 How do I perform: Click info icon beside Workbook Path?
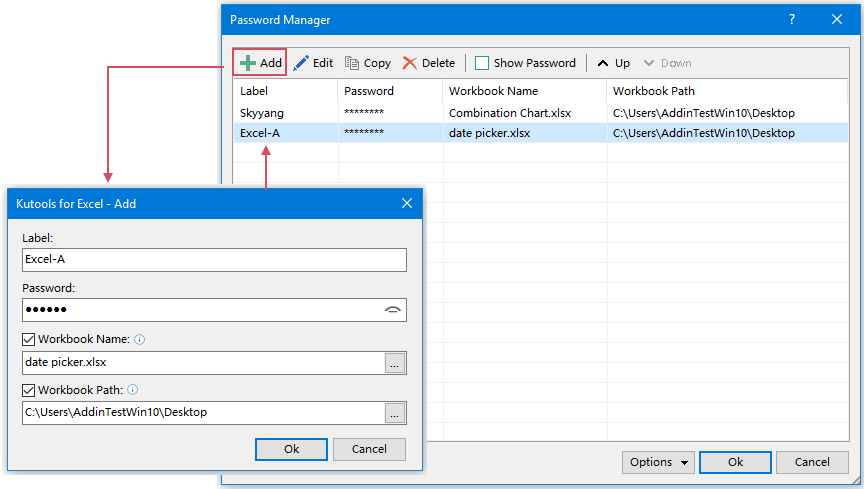(x=132, y=390)
